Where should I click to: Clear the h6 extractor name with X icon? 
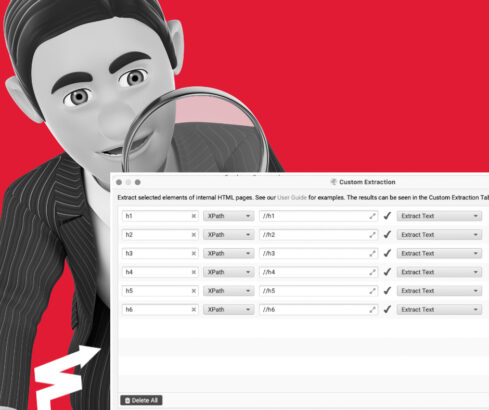point(194,309)
